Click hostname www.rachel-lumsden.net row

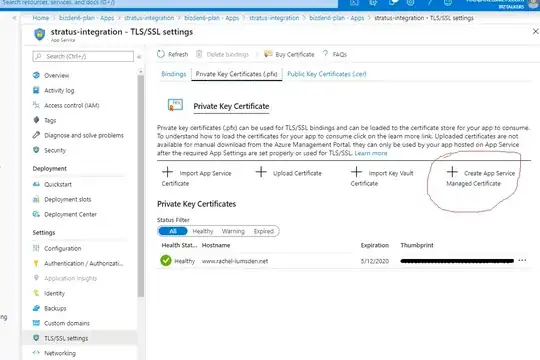point(235,261)
